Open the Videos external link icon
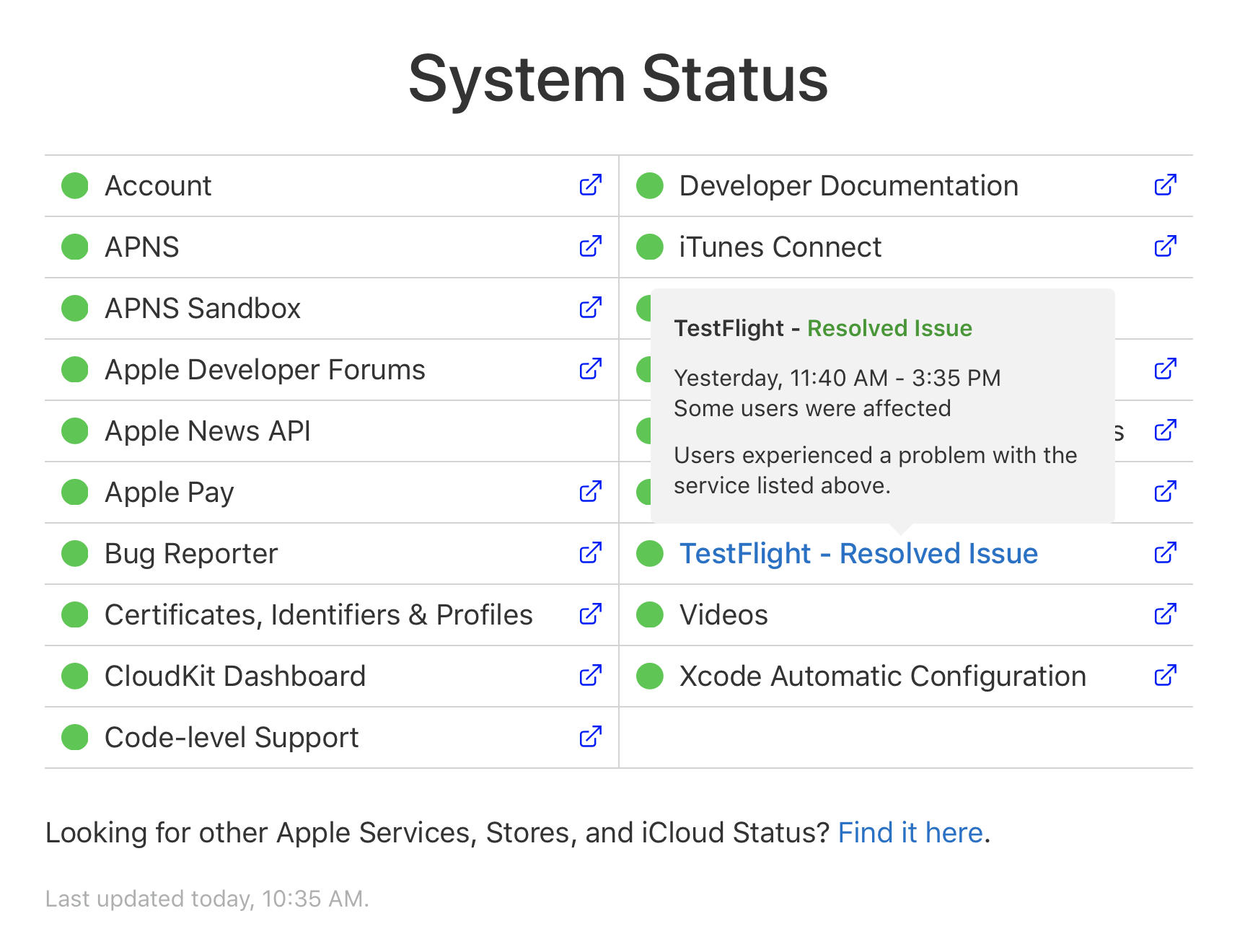This screenshot has height=952, width=1245. pos(1166,614)
